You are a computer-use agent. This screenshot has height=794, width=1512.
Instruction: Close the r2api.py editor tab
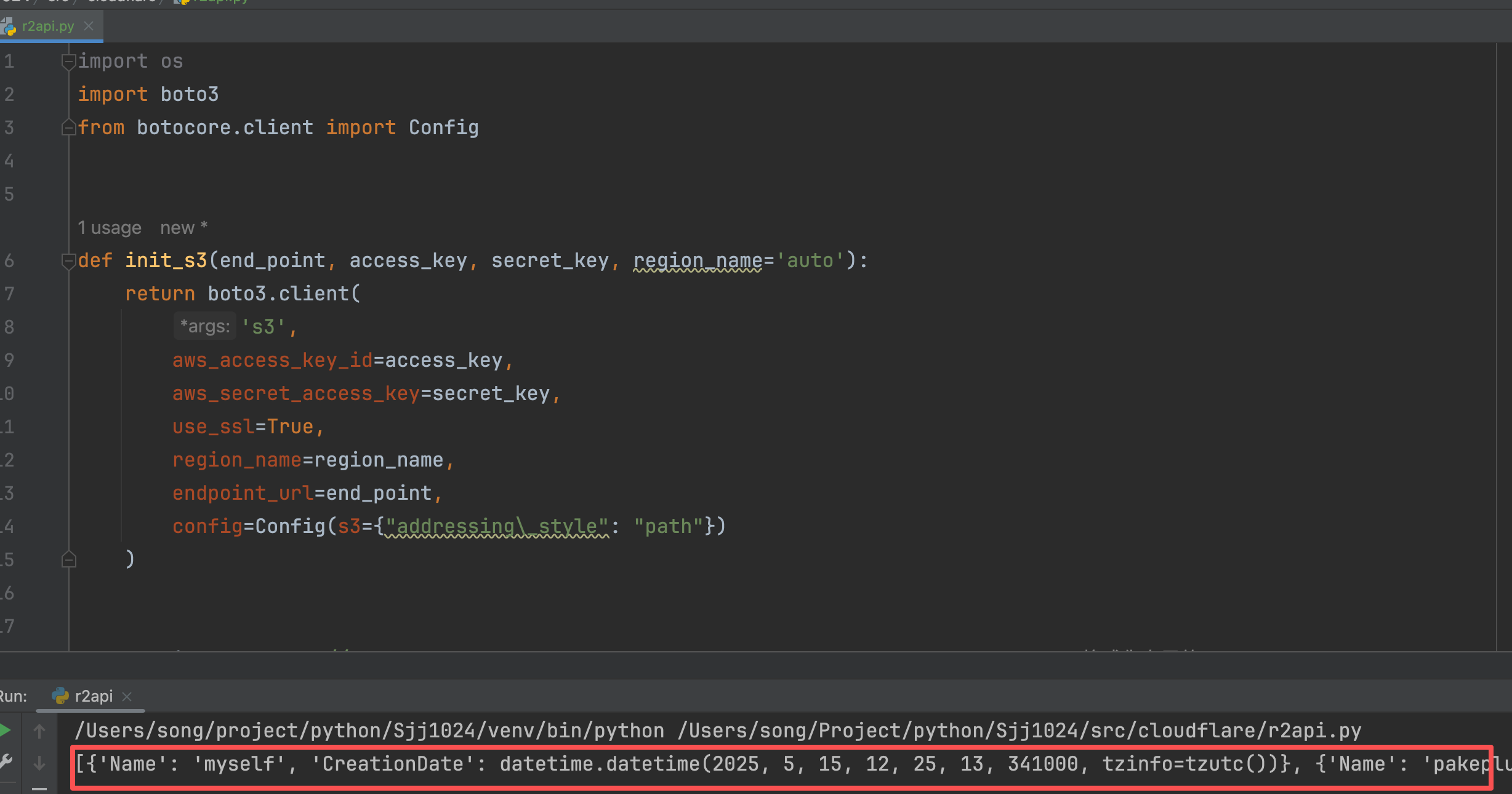[89, 26]
